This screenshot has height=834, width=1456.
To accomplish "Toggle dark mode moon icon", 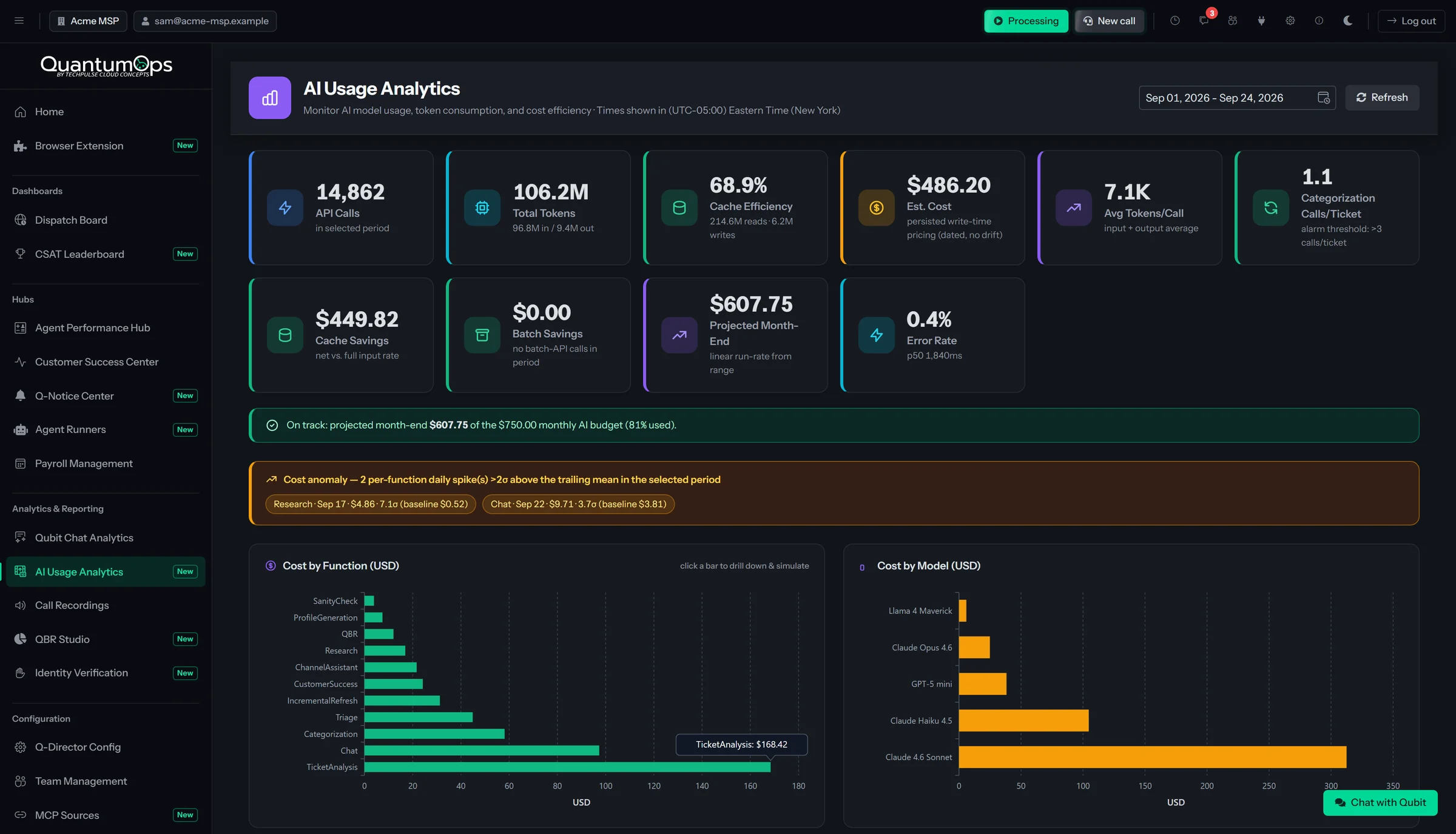I will click(x=1348, y=21).
